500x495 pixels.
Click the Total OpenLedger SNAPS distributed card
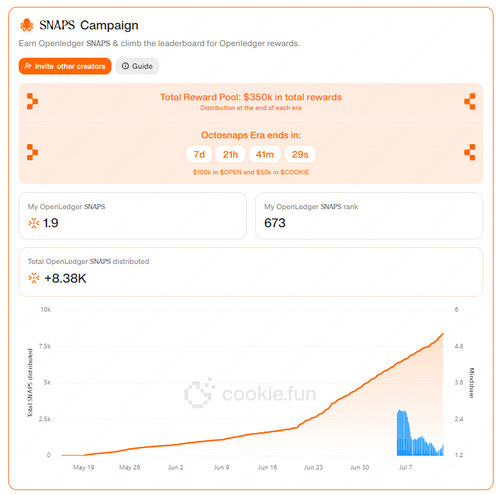[x=251, y=272]
